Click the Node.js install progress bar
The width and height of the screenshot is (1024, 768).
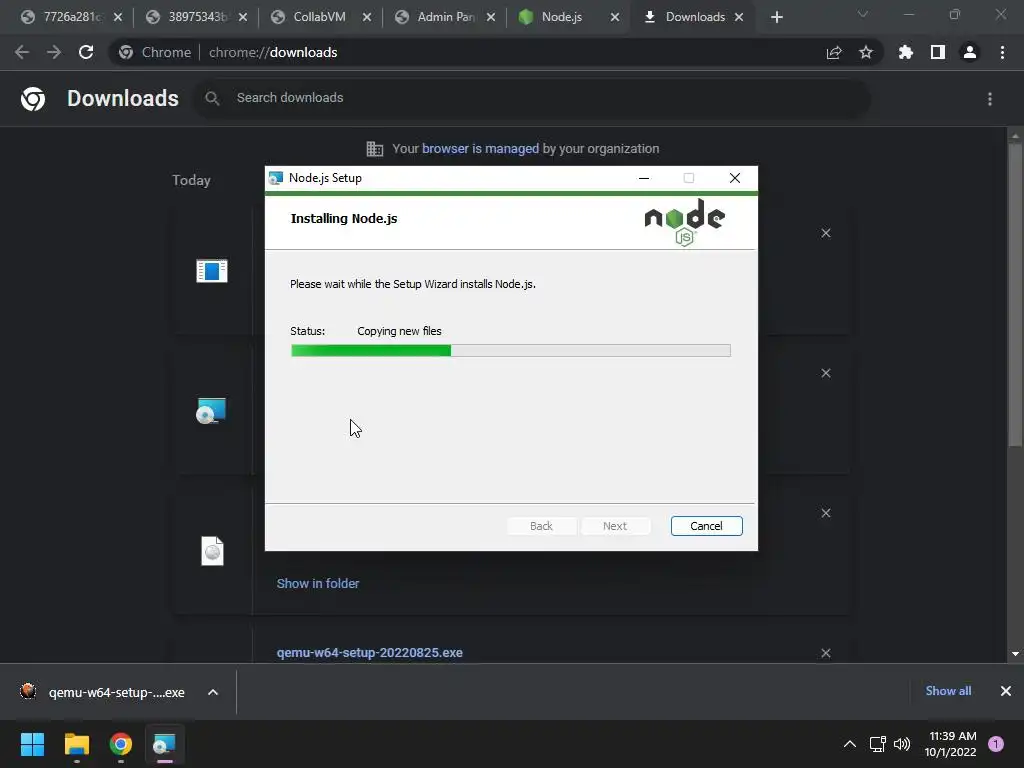point(511,351)
